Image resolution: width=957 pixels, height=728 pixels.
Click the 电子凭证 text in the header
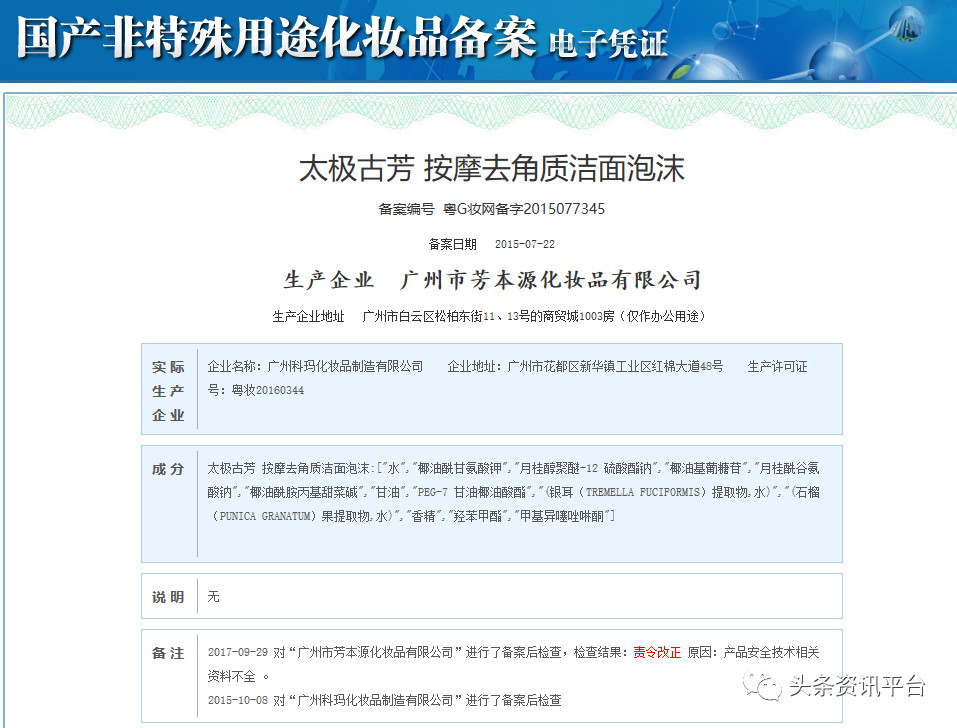(608, 42)
